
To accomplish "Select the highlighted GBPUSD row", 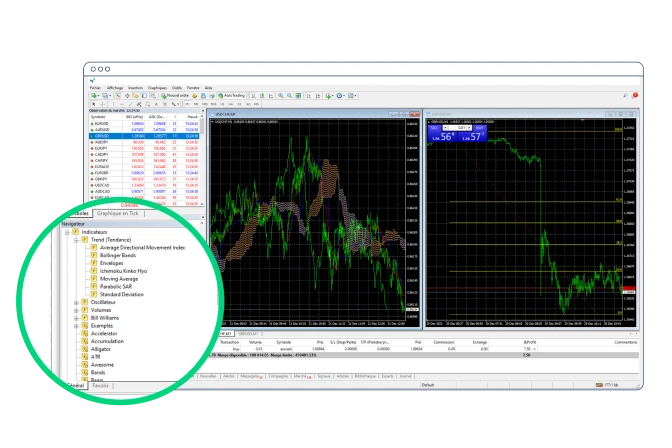I will click(x=144, y=136).
